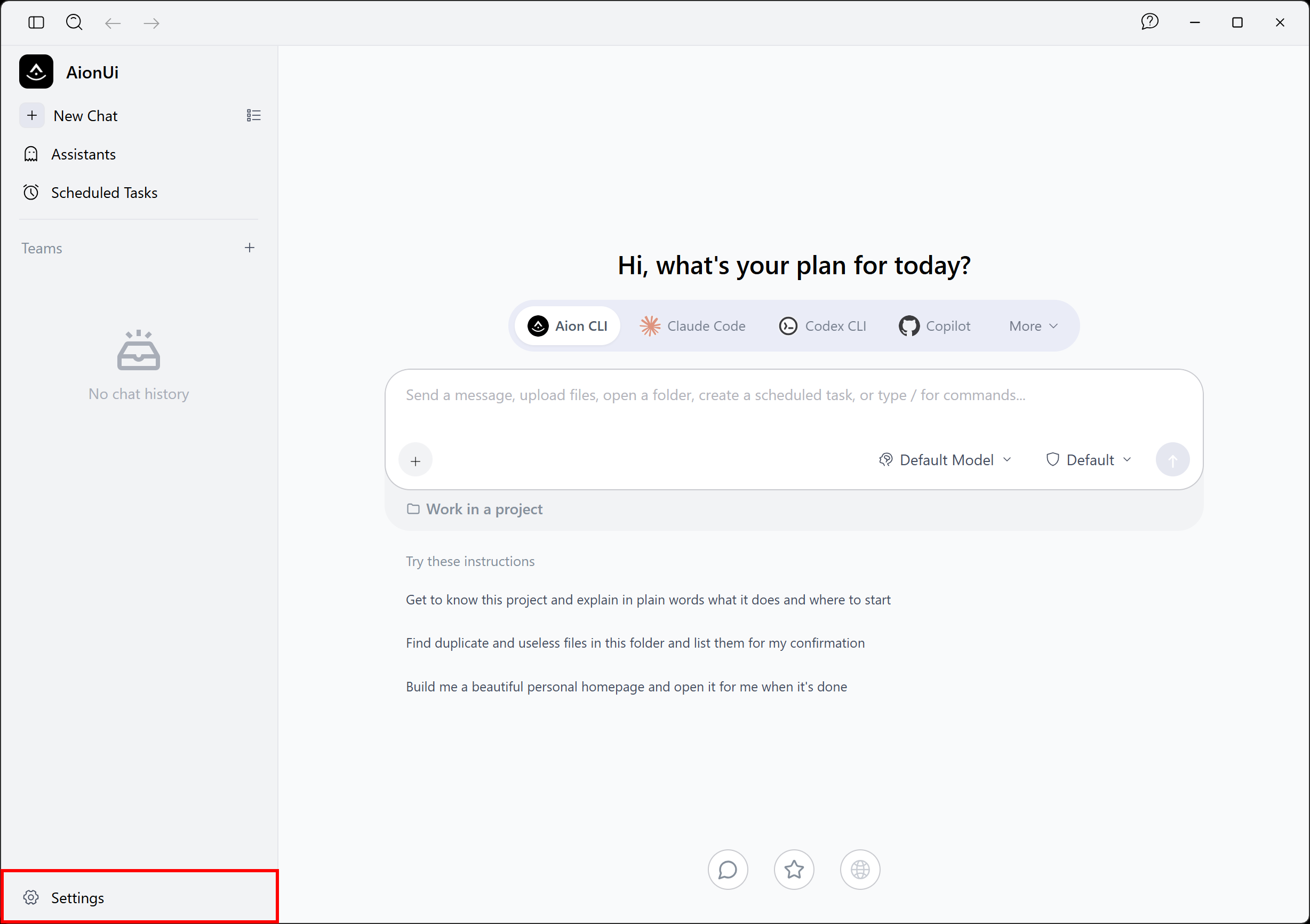1310x924 pixels.
Task: Open Scheduled Tasks page
Action: point(139,193)
